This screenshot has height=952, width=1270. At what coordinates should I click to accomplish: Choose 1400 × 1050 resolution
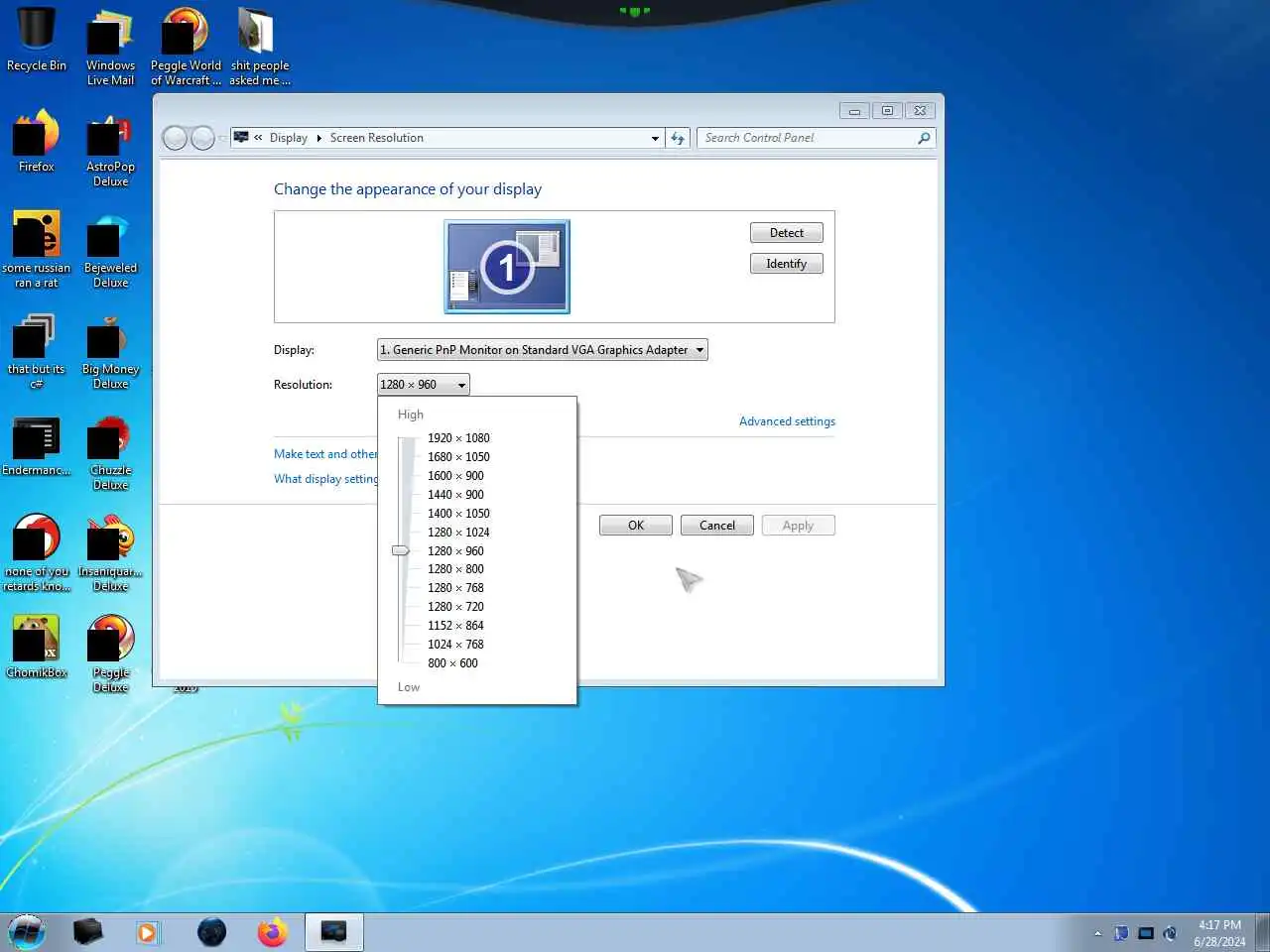coord(458,514)
